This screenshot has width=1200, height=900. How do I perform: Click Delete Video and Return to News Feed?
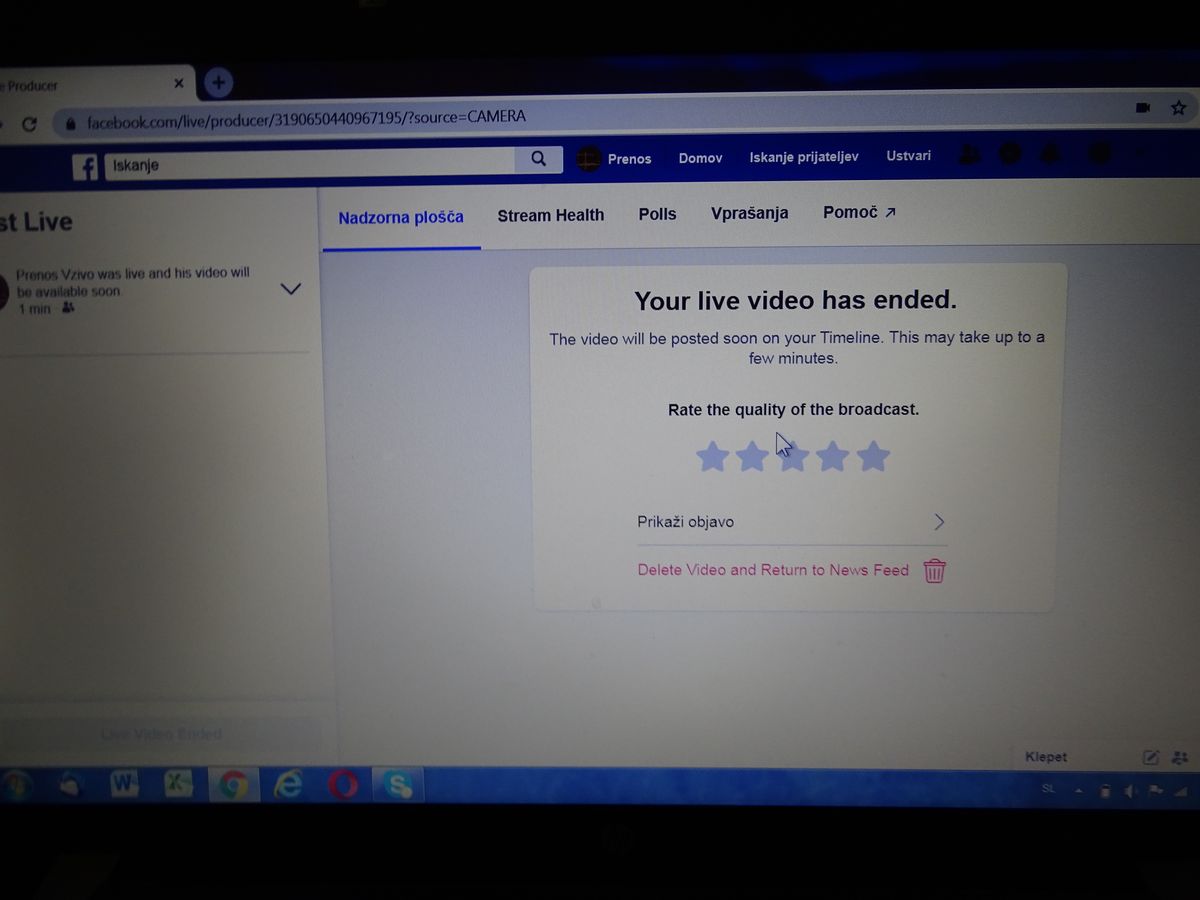point(773,570)
